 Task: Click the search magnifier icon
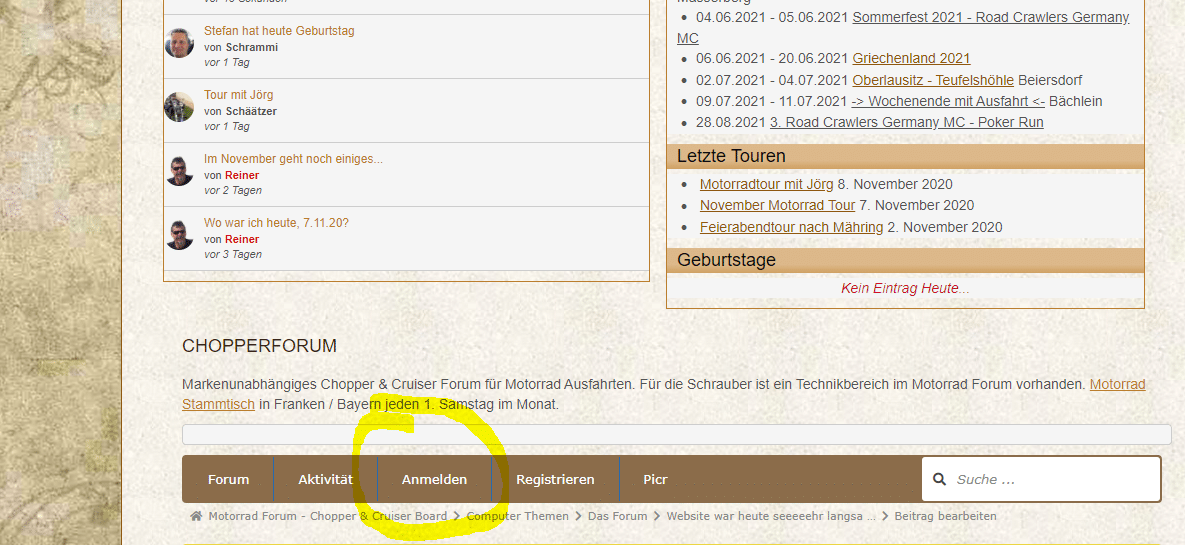(x=939, y=480)
